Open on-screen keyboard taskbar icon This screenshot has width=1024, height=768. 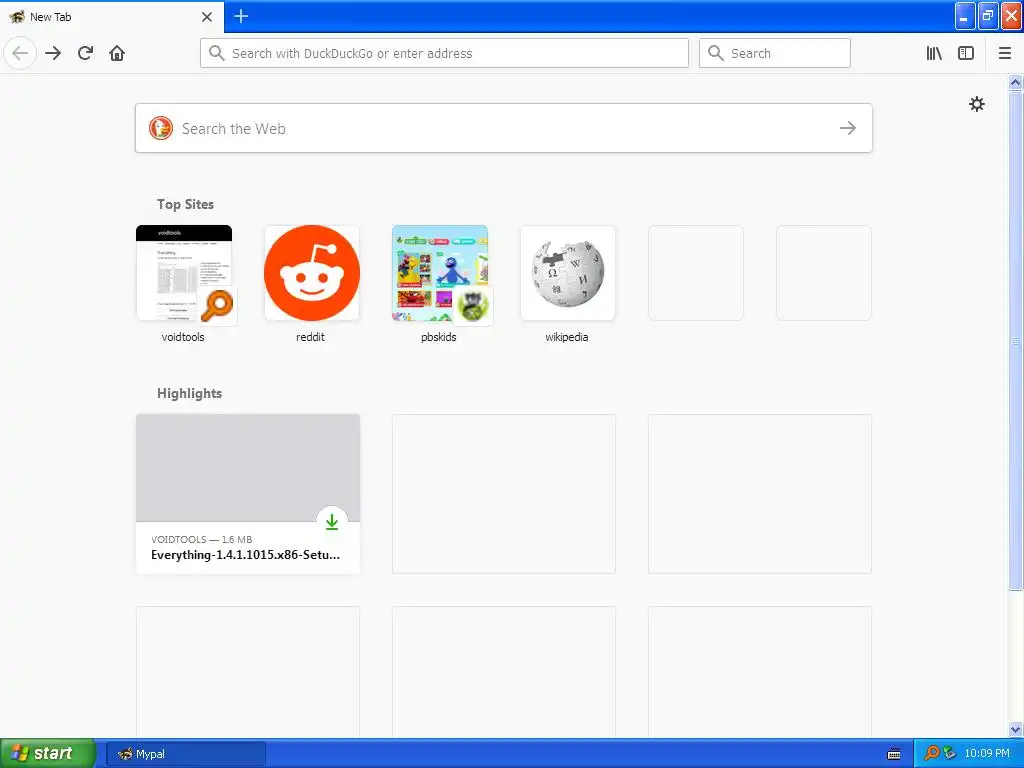pyautogui.click(x=894, y=754)
